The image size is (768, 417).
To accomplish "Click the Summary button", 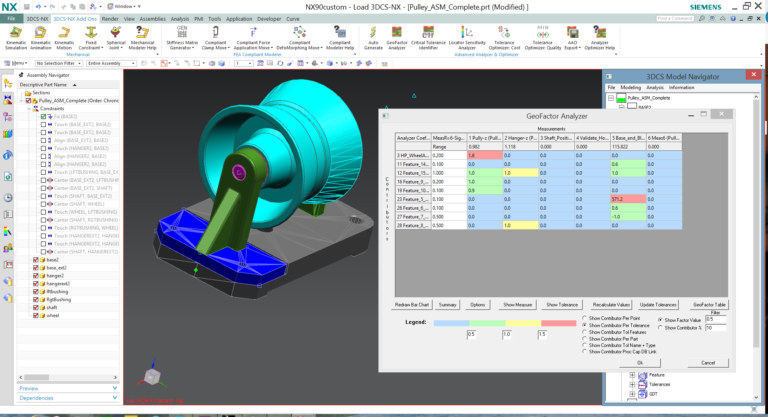I will (448, 305).
